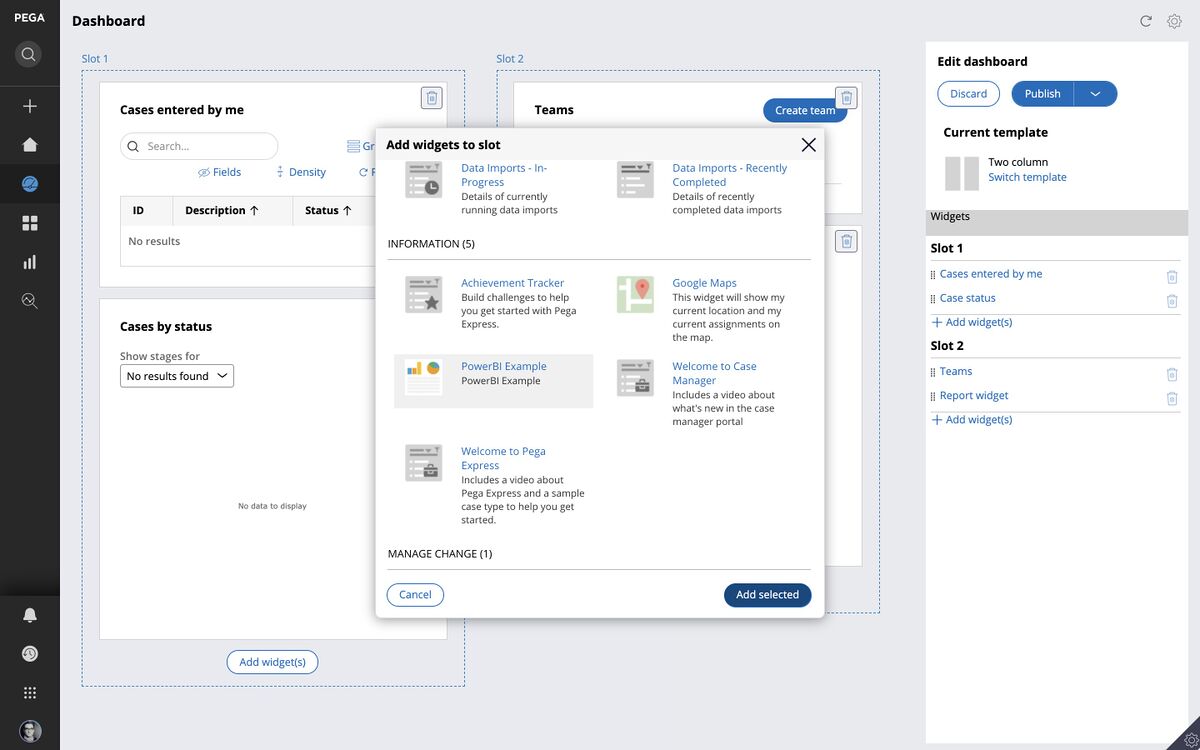This screenshot has height=750, width=1200.
Task: Grab the drag handle beside Case status
Action: [933, 299]
